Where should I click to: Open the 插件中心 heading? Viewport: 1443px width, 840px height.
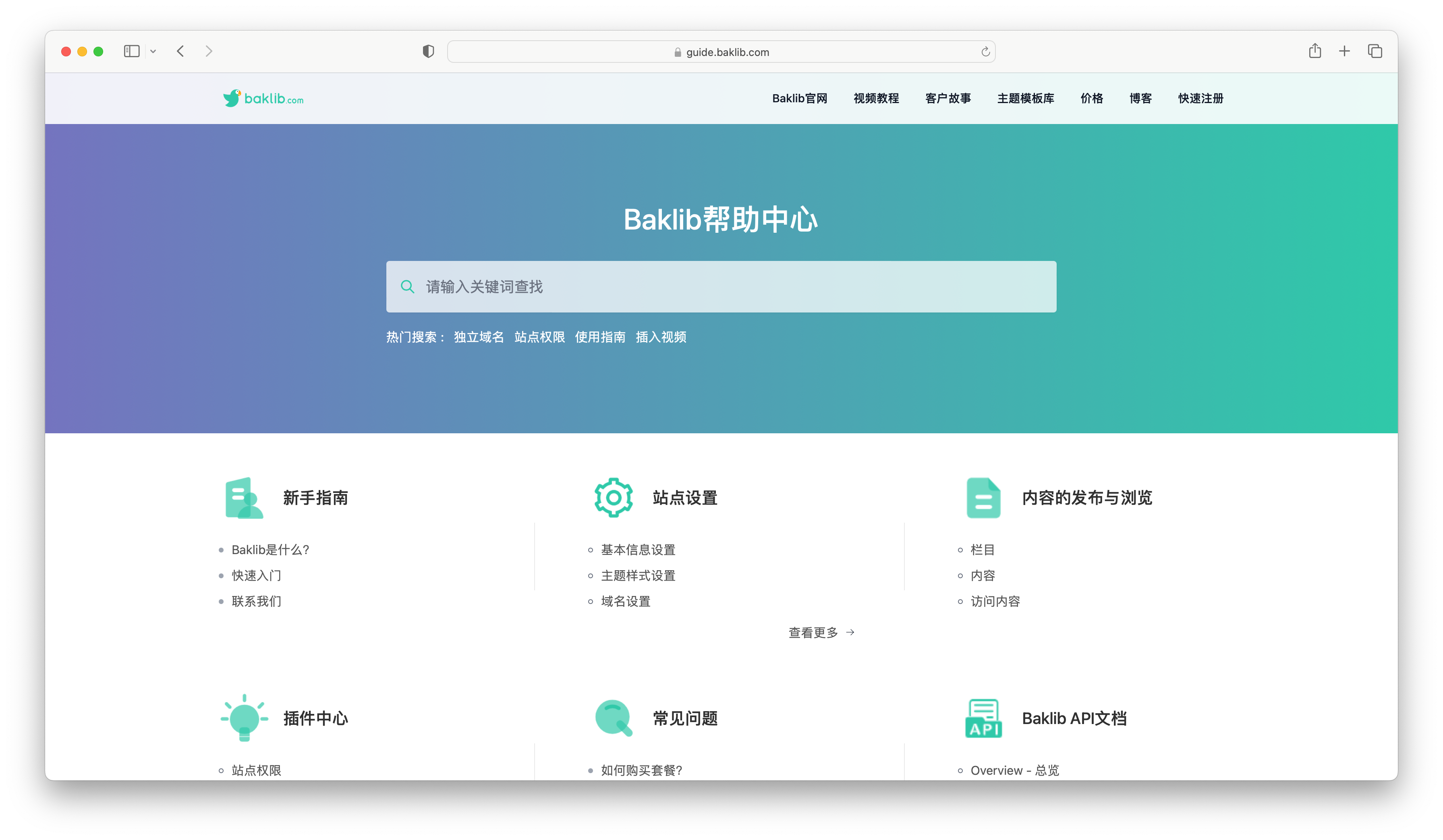tap(315, 718)
